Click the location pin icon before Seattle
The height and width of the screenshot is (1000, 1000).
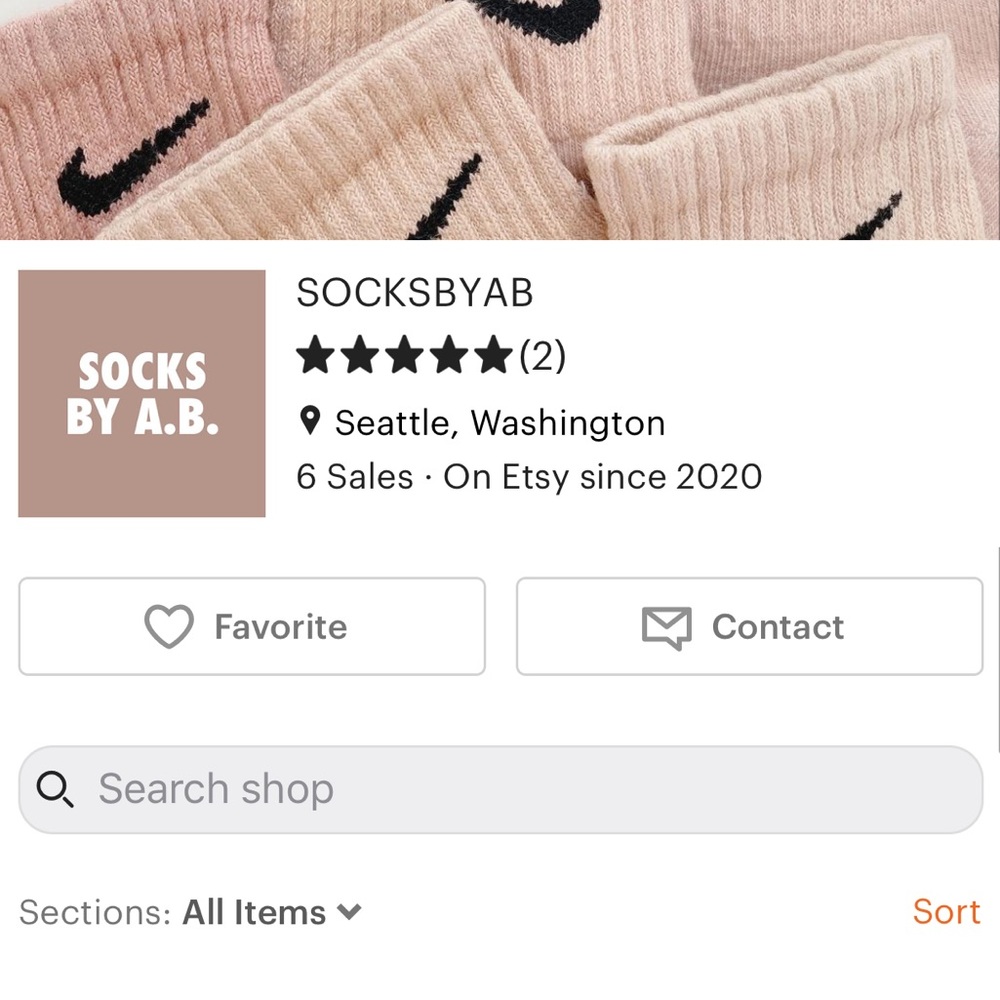[x=311, y=421]
